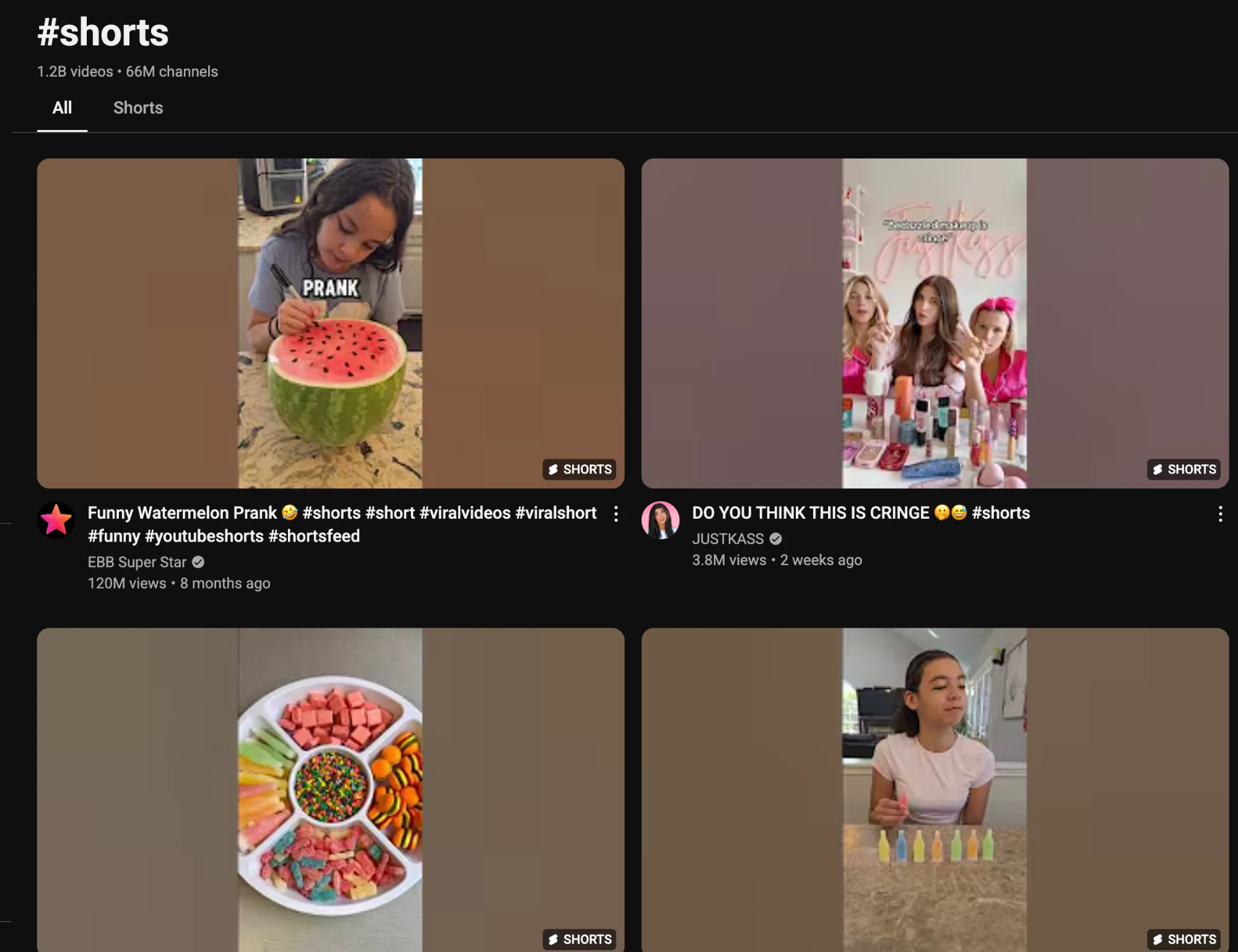The height and width of the screenshot is (952, 1238).
Task: Open the candy bottles girl video thumbnail
Action: click(935, 790)
